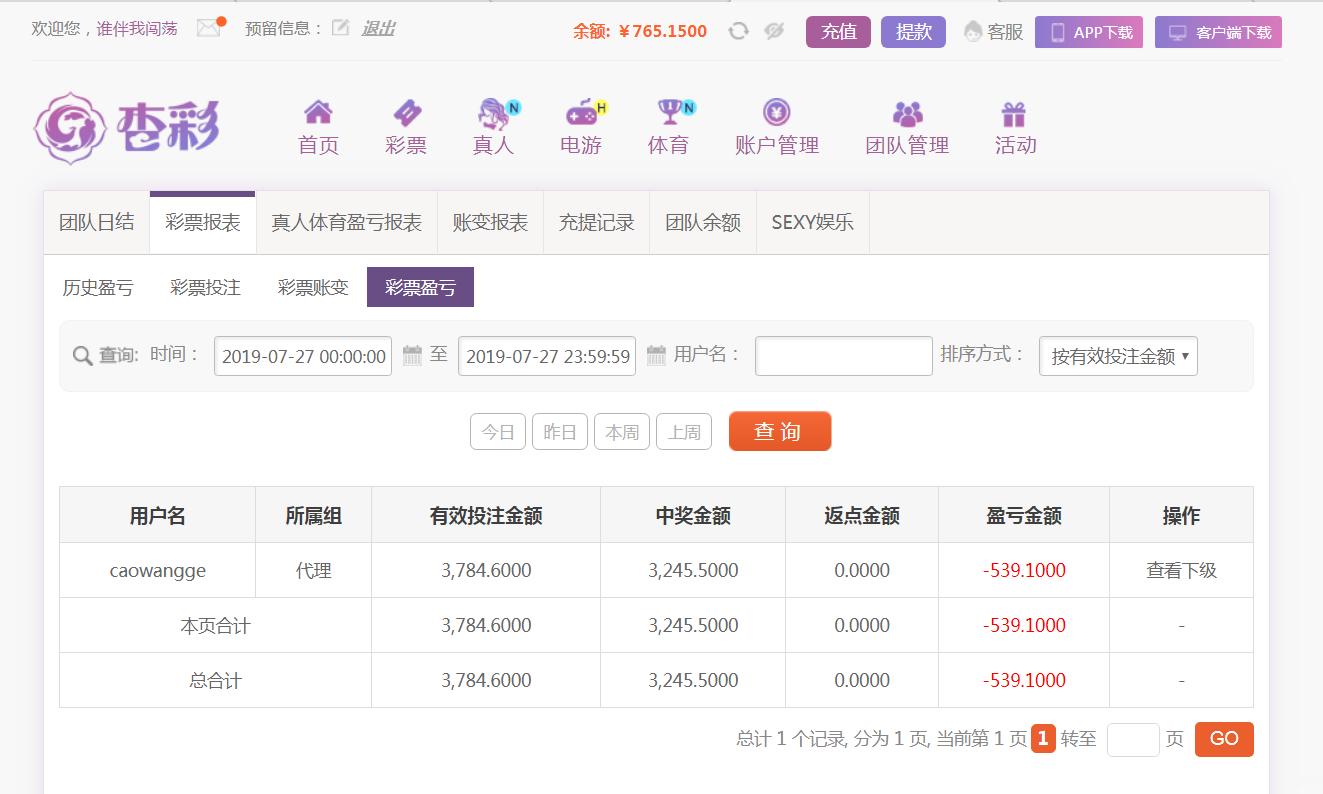Click the mail envelope icon
1323x794 pixels.
[x=209, y=28]
